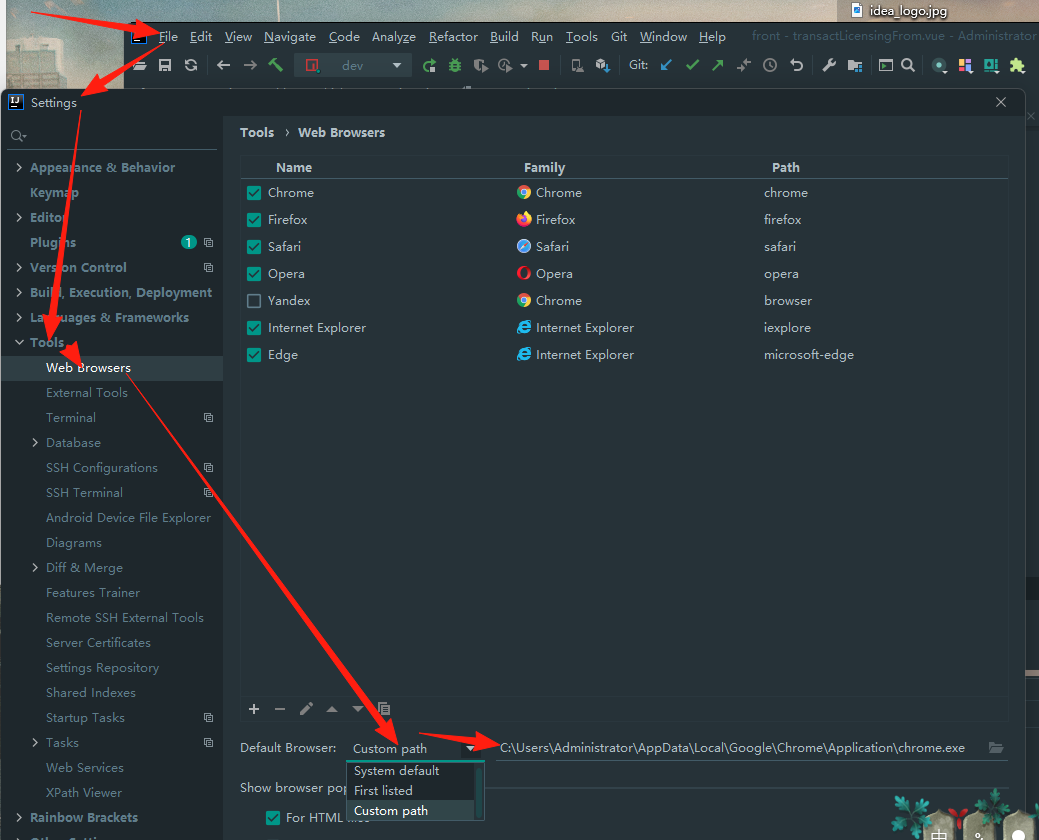Open Default Browser dropdown arrow
Screen dimensions: 1039x840
pos(470,748)
